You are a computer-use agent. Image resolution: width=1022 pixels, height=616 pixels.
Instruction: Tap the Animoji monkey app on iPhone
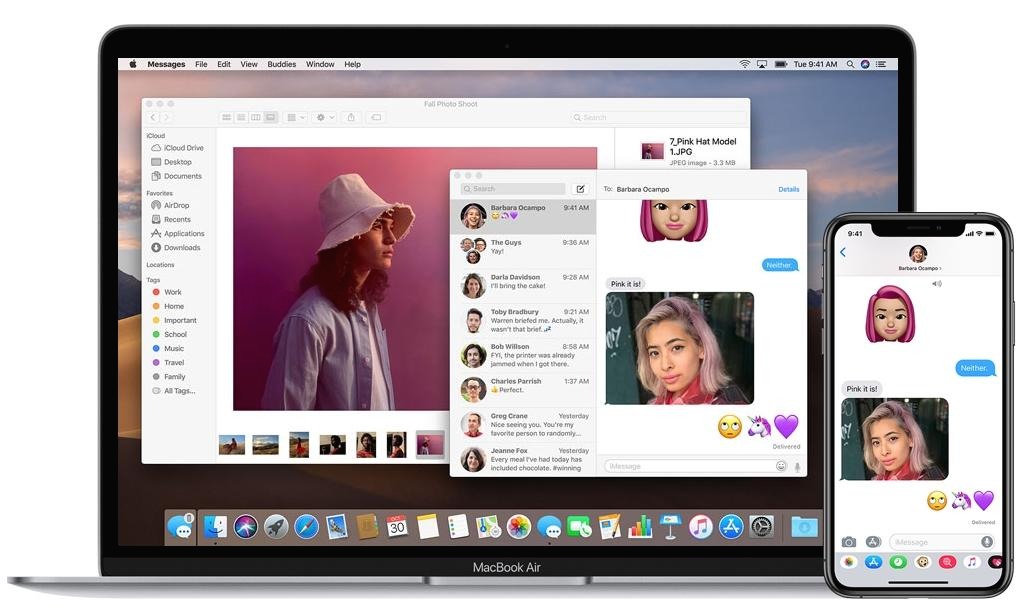tap(922, 562)
